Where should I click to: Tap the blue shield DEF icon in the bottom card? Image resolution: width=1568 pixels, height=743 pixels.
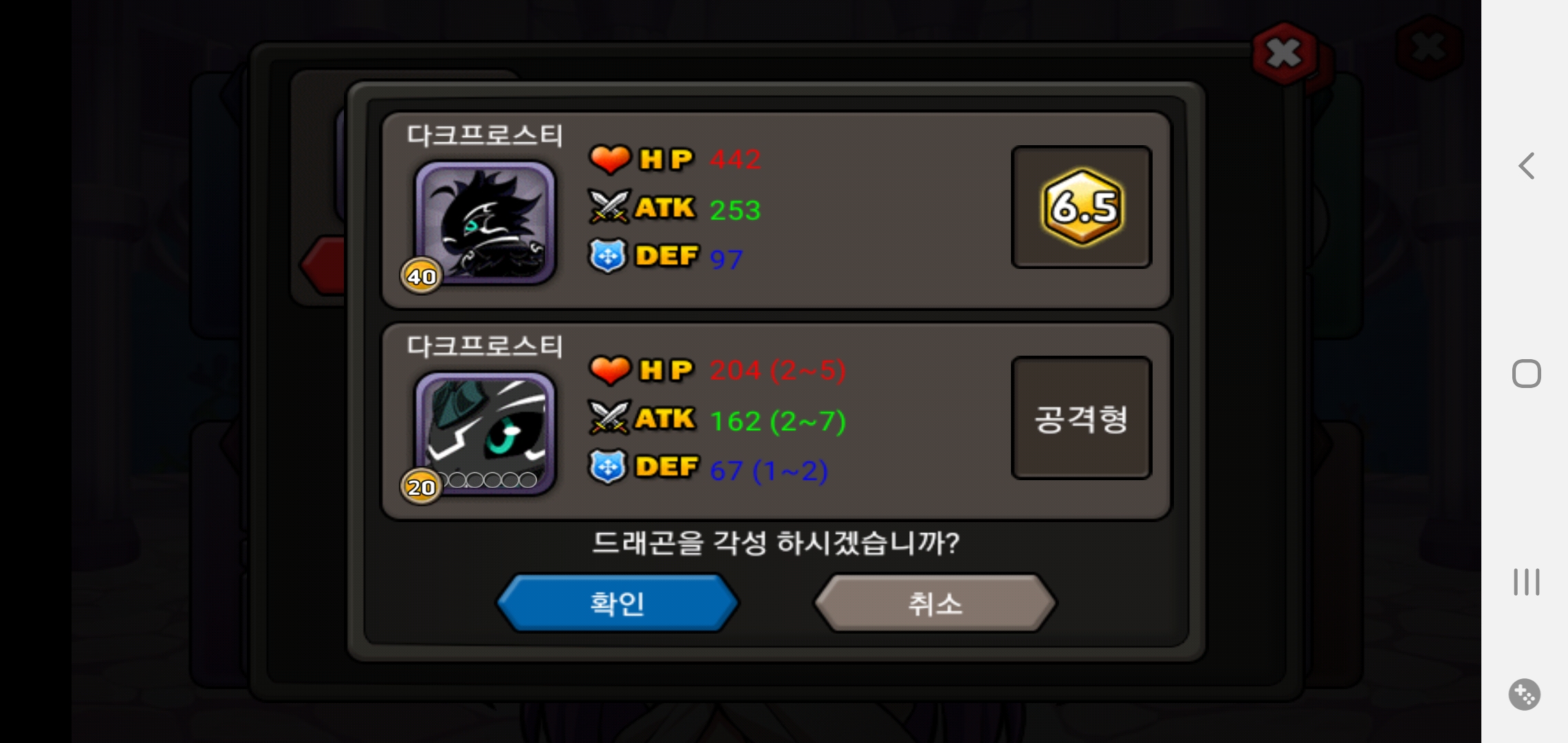point(608,467)
